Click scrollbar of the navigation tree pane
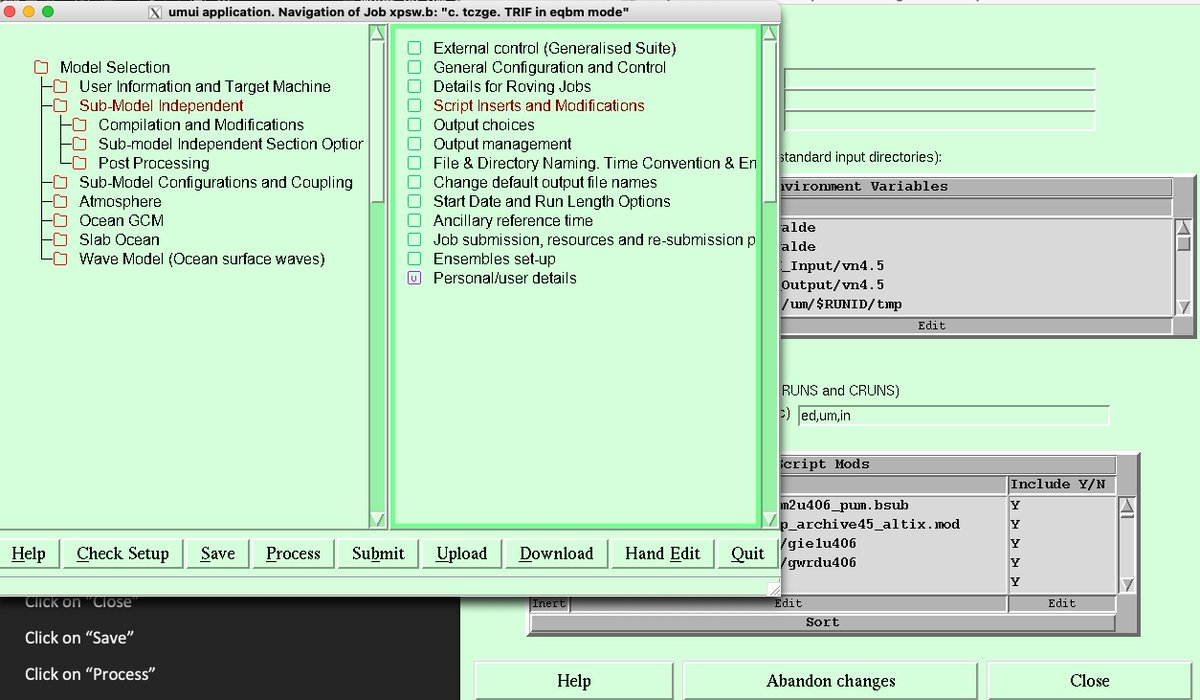 [x=377, y=275]
